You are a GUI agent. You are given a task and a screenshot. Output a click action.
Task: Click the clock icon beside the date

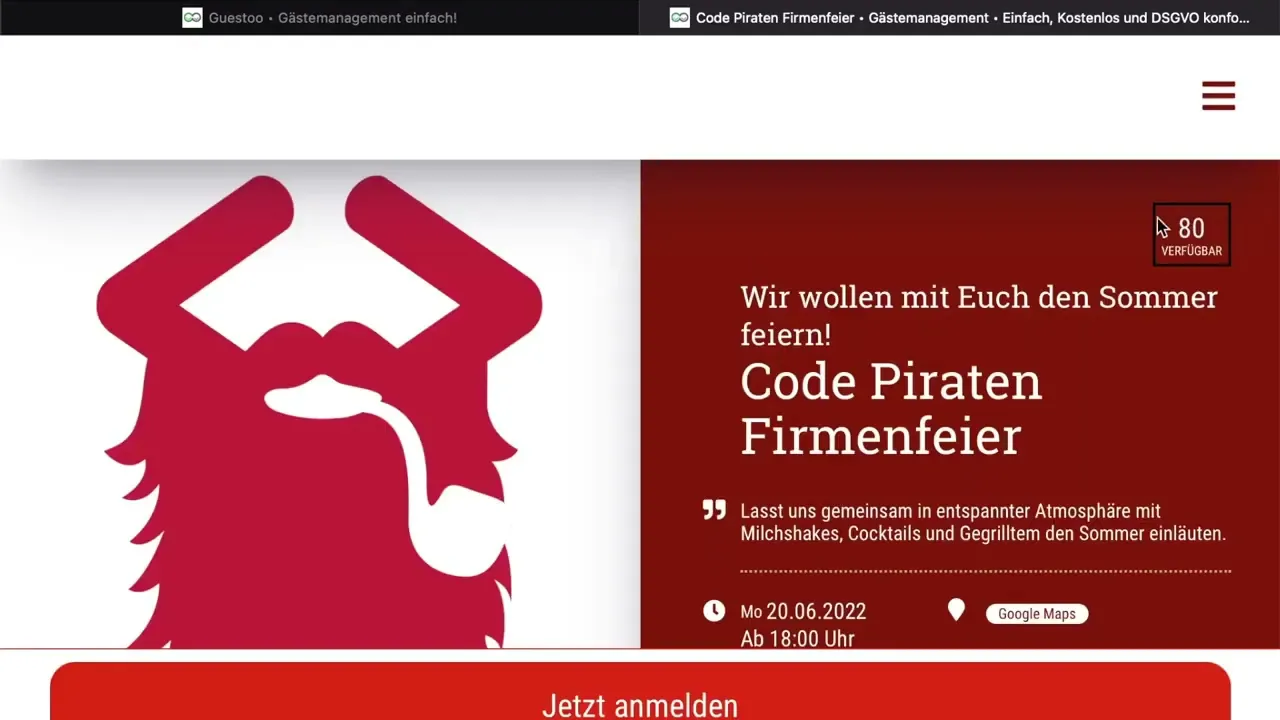point(714,611)
